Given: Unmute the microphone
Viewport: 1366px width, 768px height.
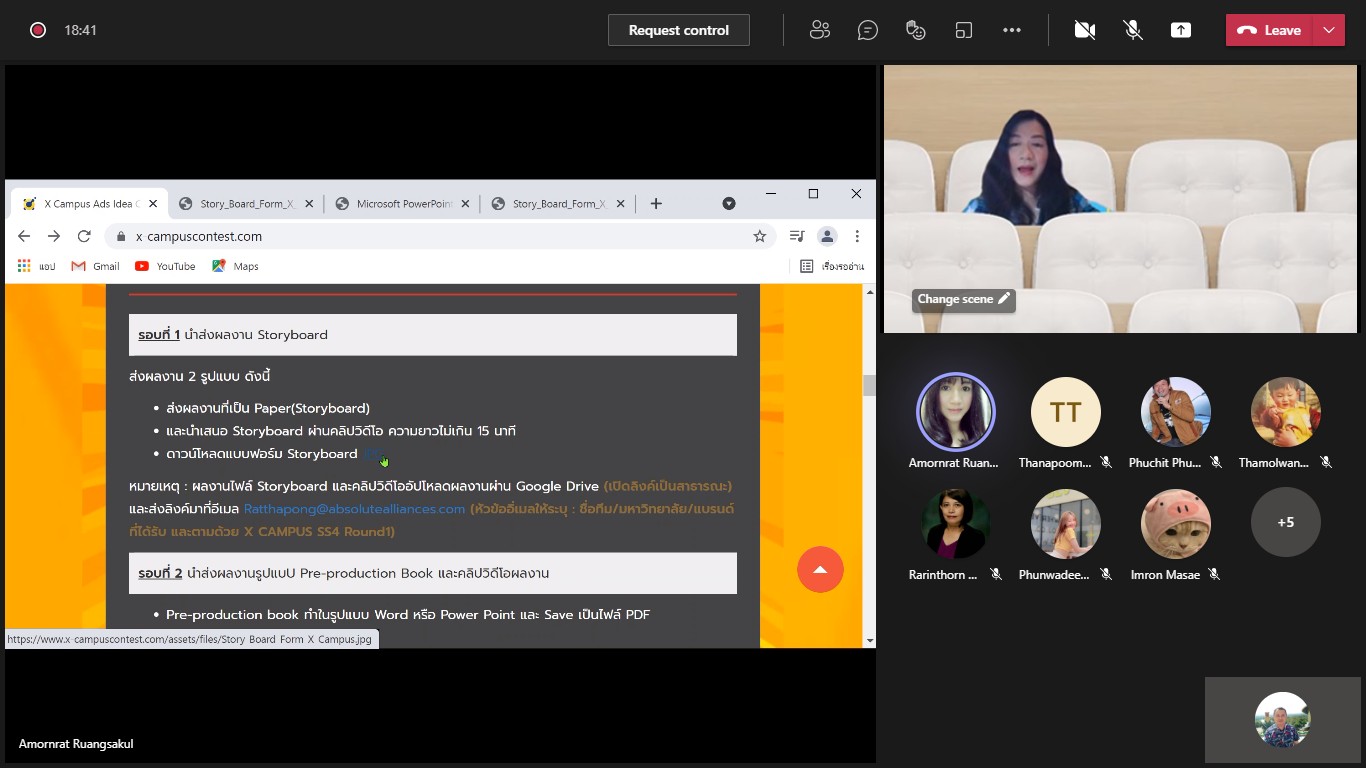Looking at the screenshot, I should point(1133,30).
